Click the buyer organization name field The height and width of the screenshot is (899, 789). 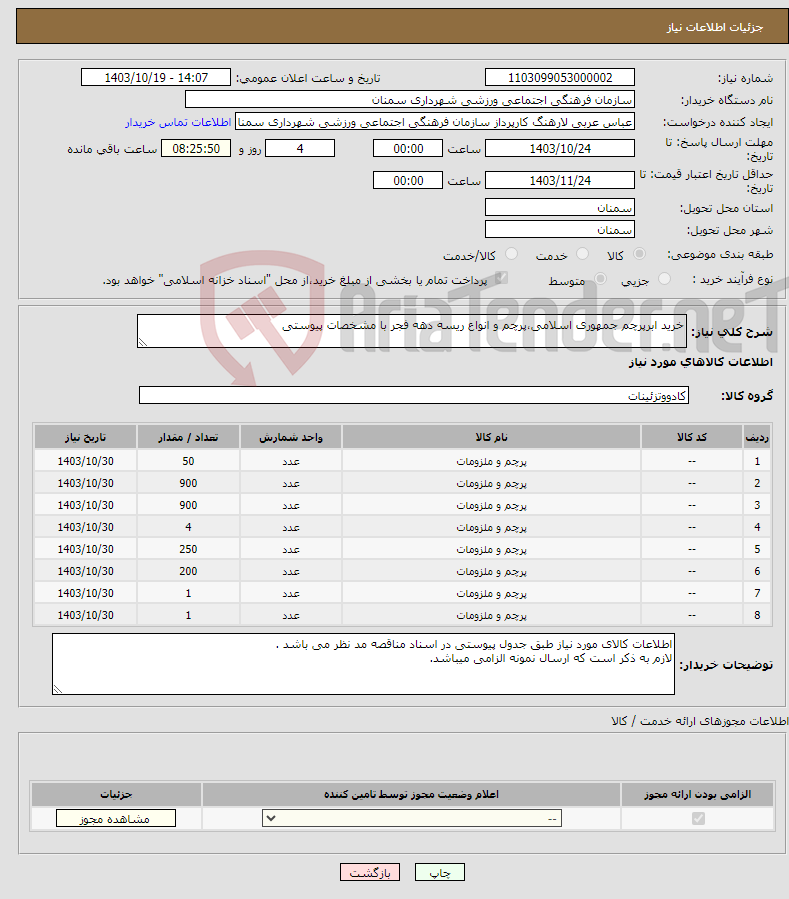[409, 100]
